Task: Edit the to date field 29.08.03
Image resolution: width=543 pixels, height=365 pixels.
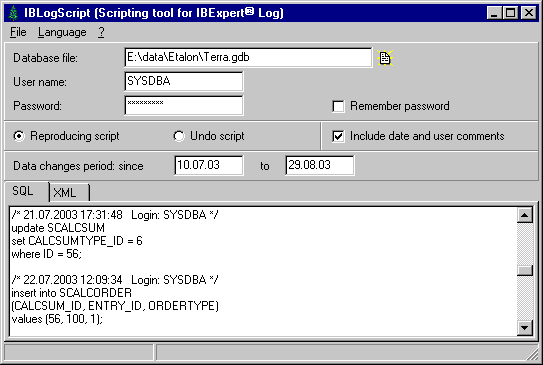Action: (320, 165)
